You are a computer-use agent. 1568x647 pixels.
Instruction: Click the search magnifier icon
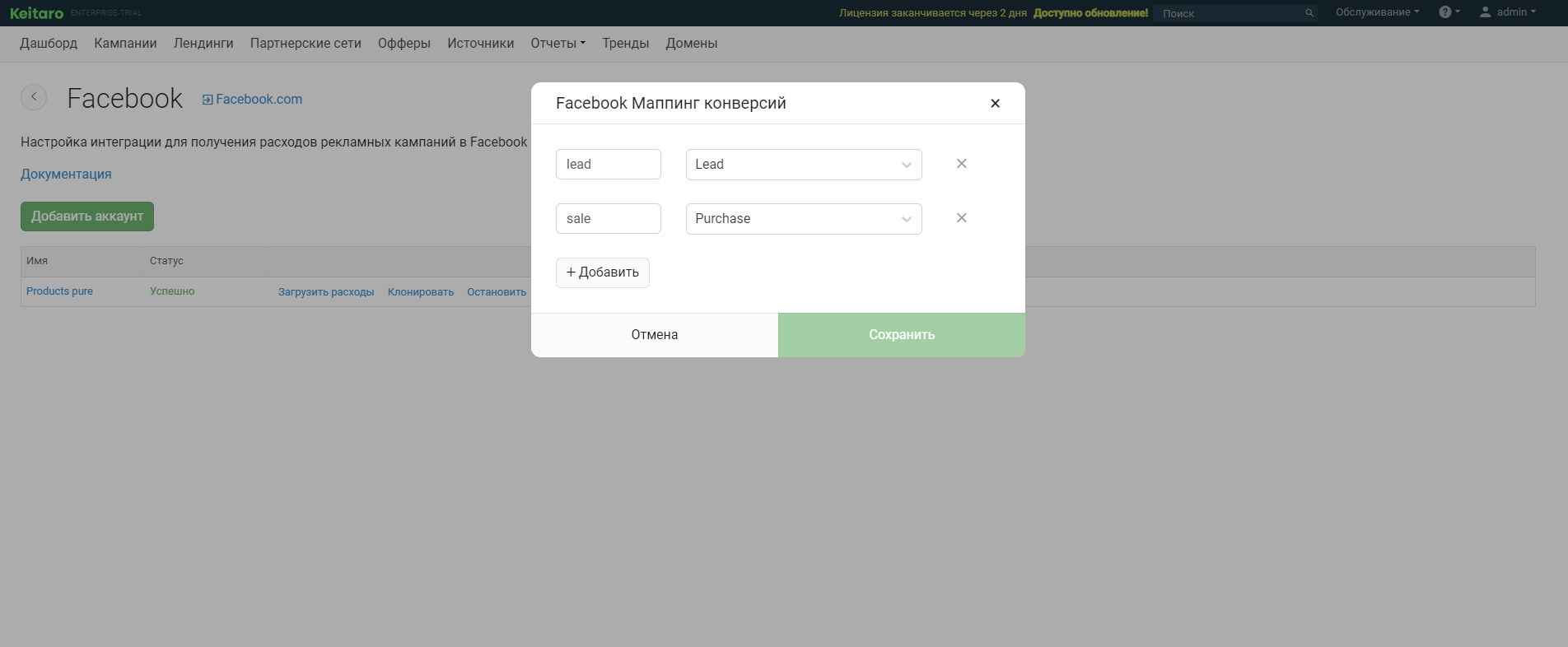(x=1309, y=13)
